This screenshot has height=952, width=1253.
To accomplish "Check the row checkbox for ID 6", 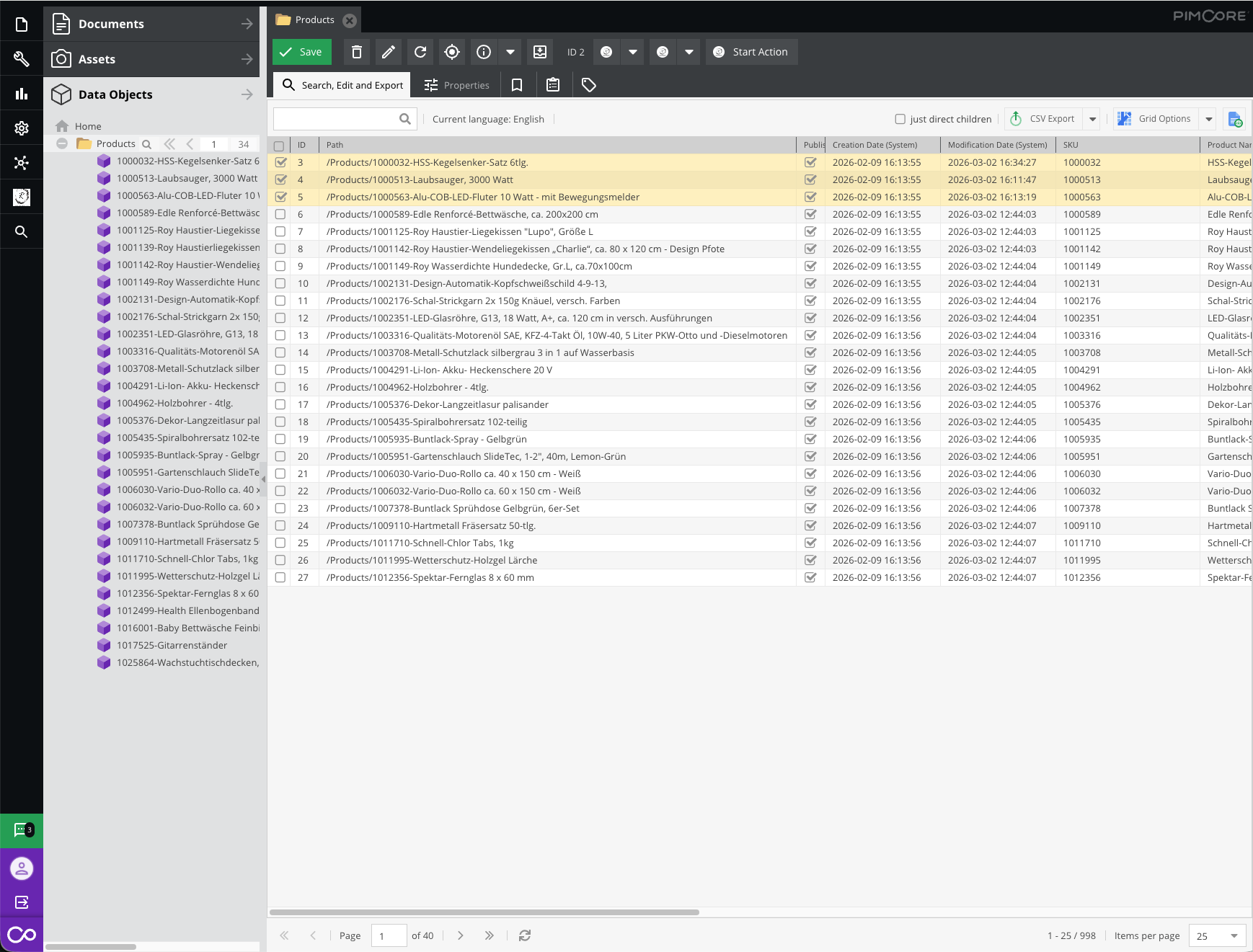I will [280, 215].
